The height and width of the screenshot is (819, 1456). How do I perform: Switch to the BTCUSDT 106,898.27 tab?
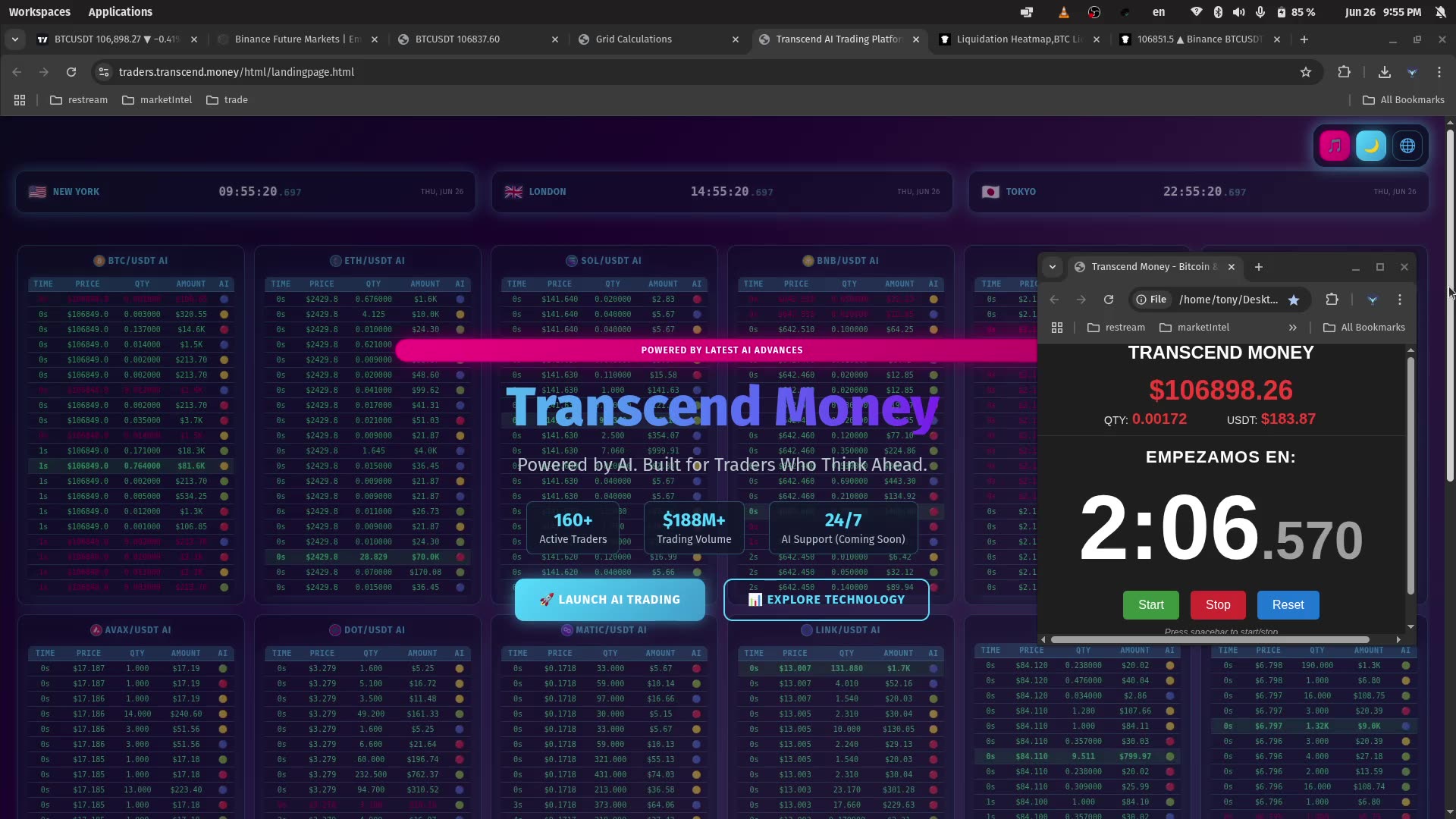pos(117,39)
